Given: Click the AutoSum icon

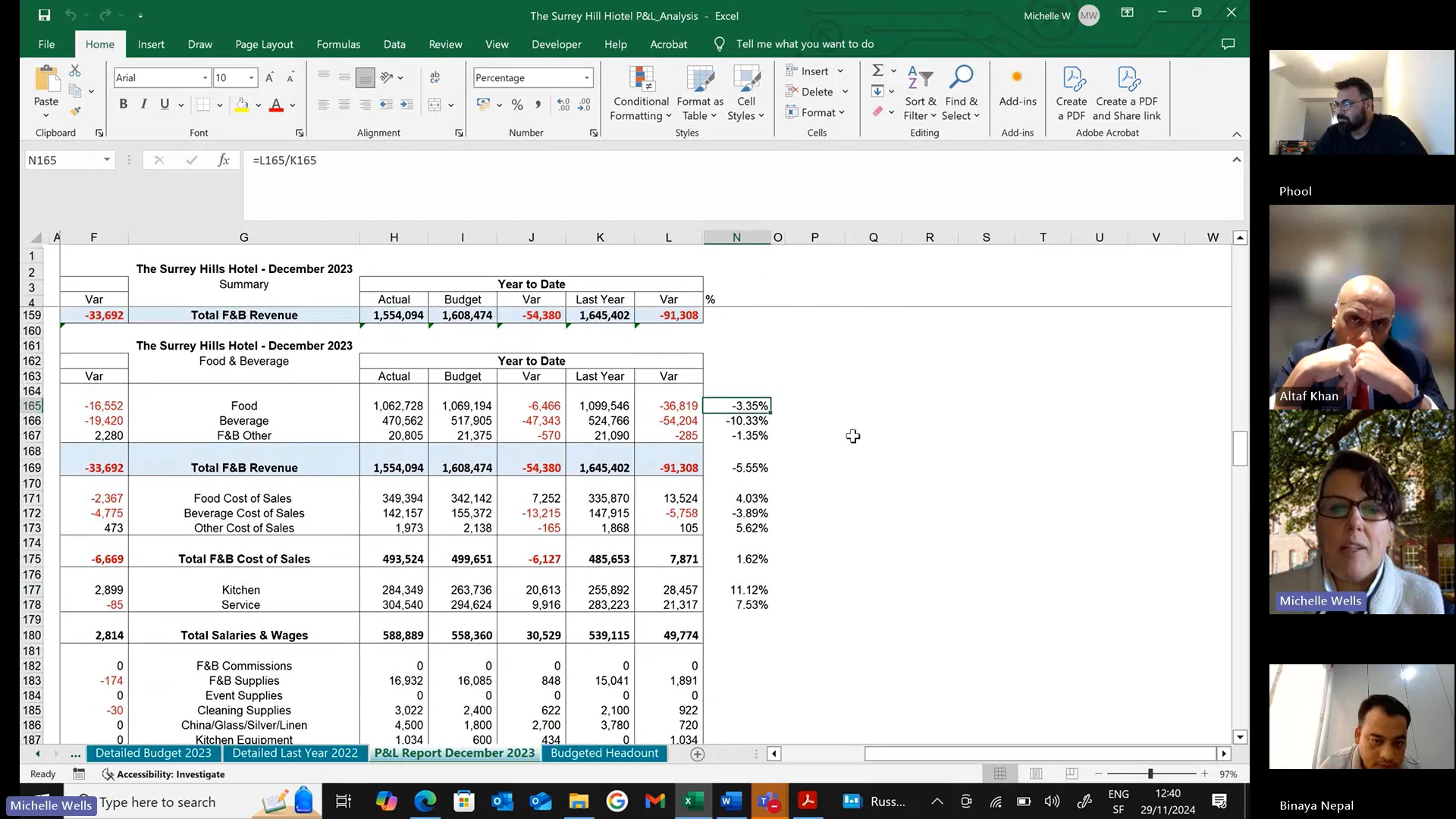Looking at the screenshot, I should pyautogui.click(x=878, y=70).
